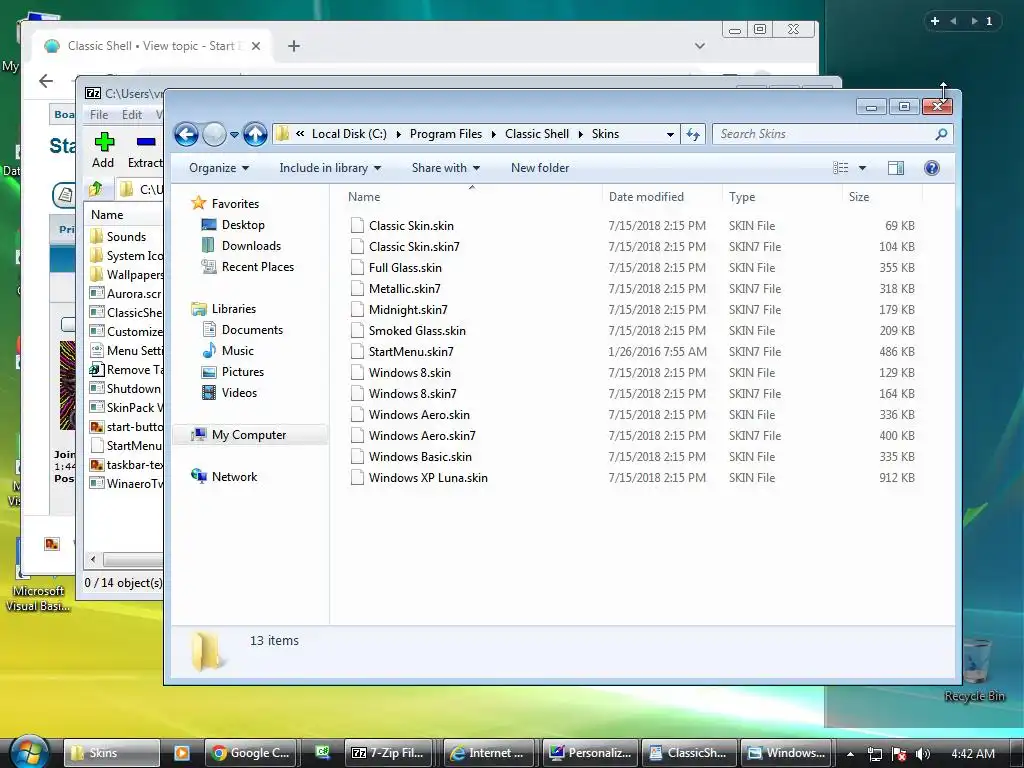The image size is (1024, 768).
Task: Open Include in library dropdown
Action: (330, 168)
